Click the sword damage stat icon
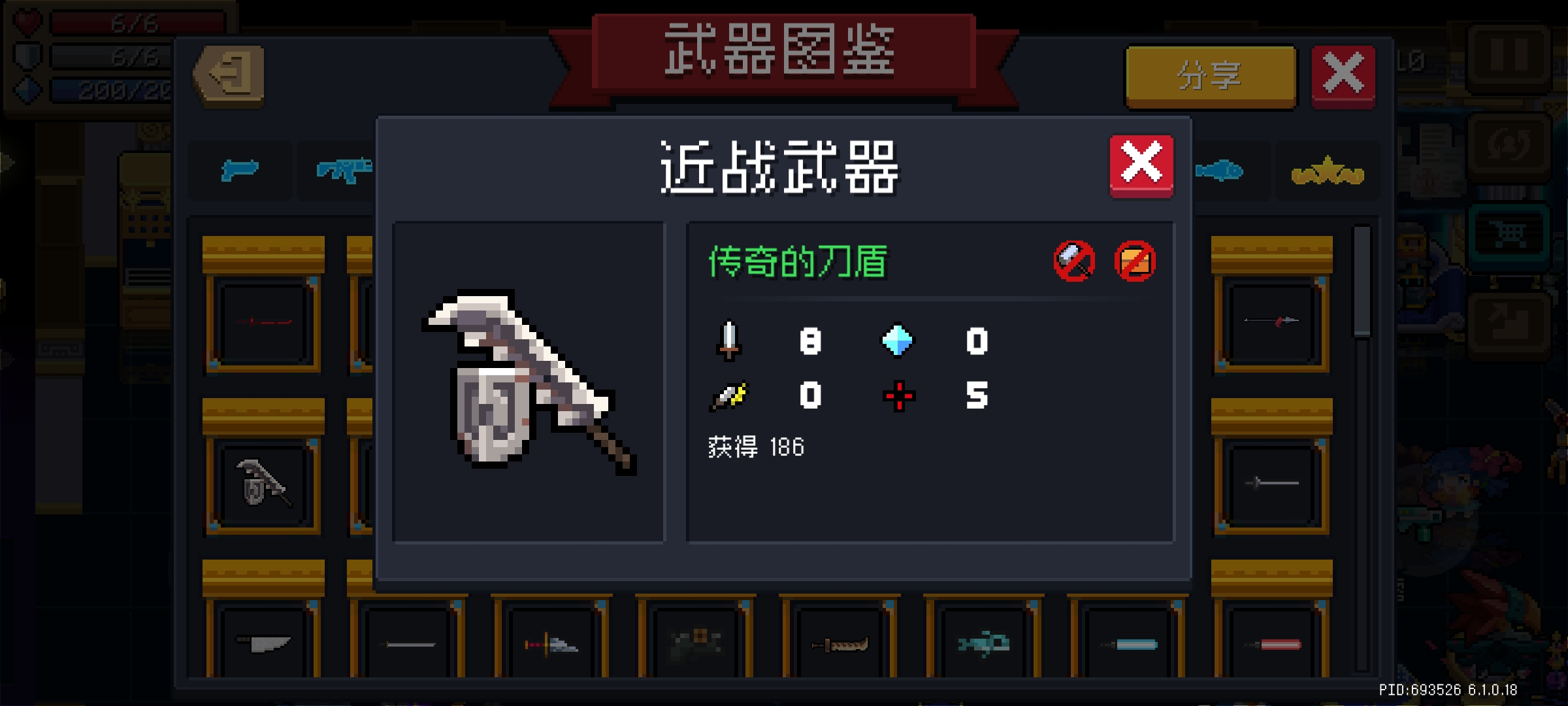Screen dimensions: 1568x706 point(728,340)
